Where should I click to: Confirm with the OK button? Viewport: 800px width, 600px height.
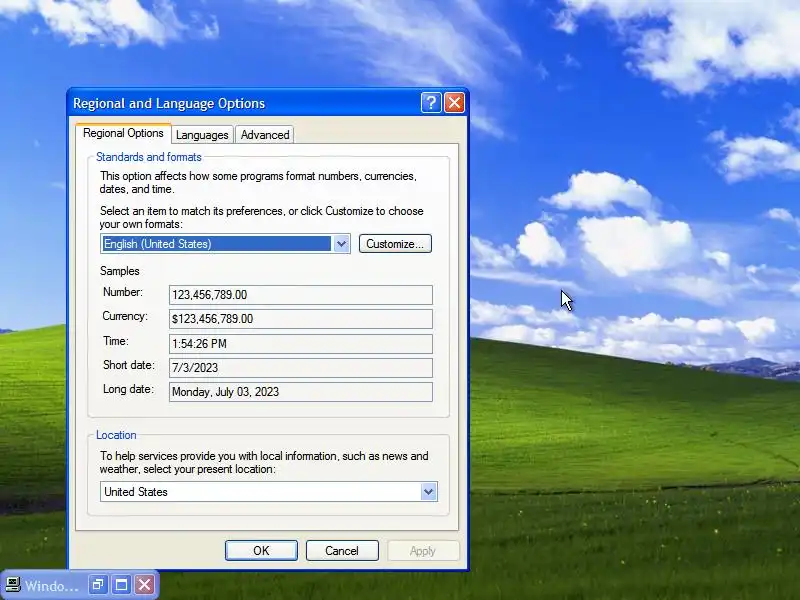[x=261, y=551]
